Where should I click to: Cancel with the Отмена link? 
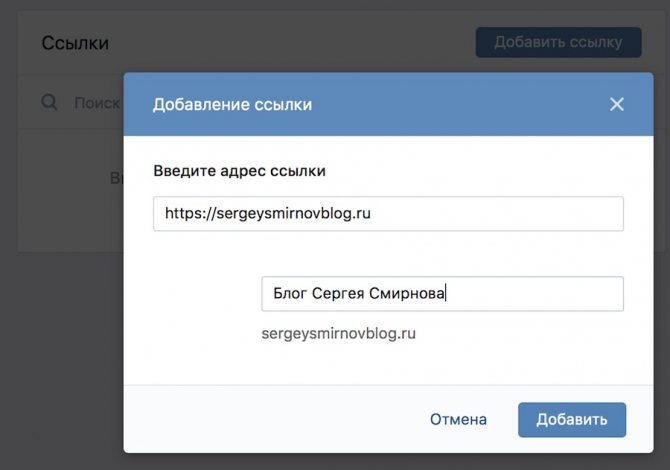[458, 420]
